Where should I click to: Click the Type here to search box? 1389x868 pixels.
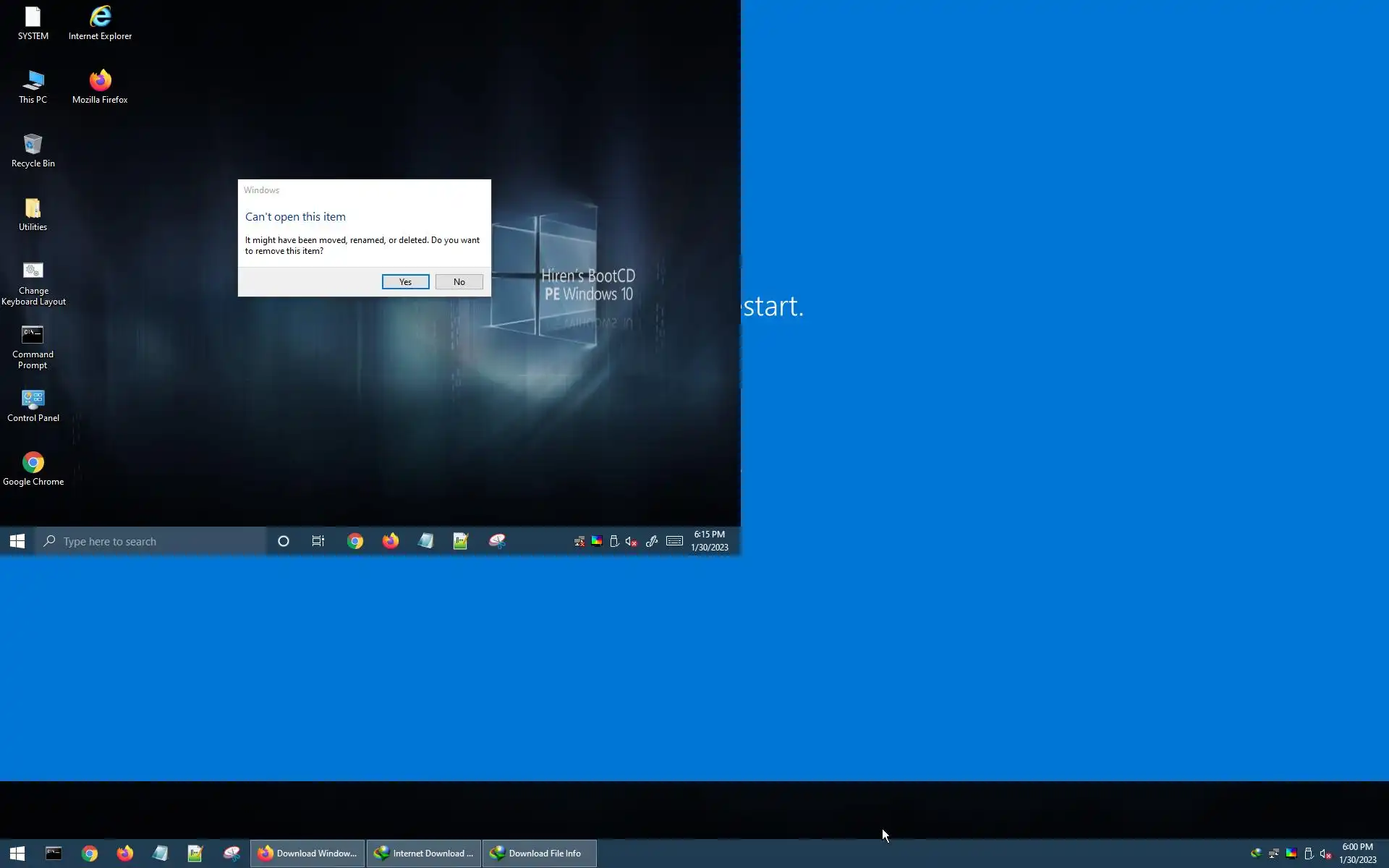tap(152, 541)
